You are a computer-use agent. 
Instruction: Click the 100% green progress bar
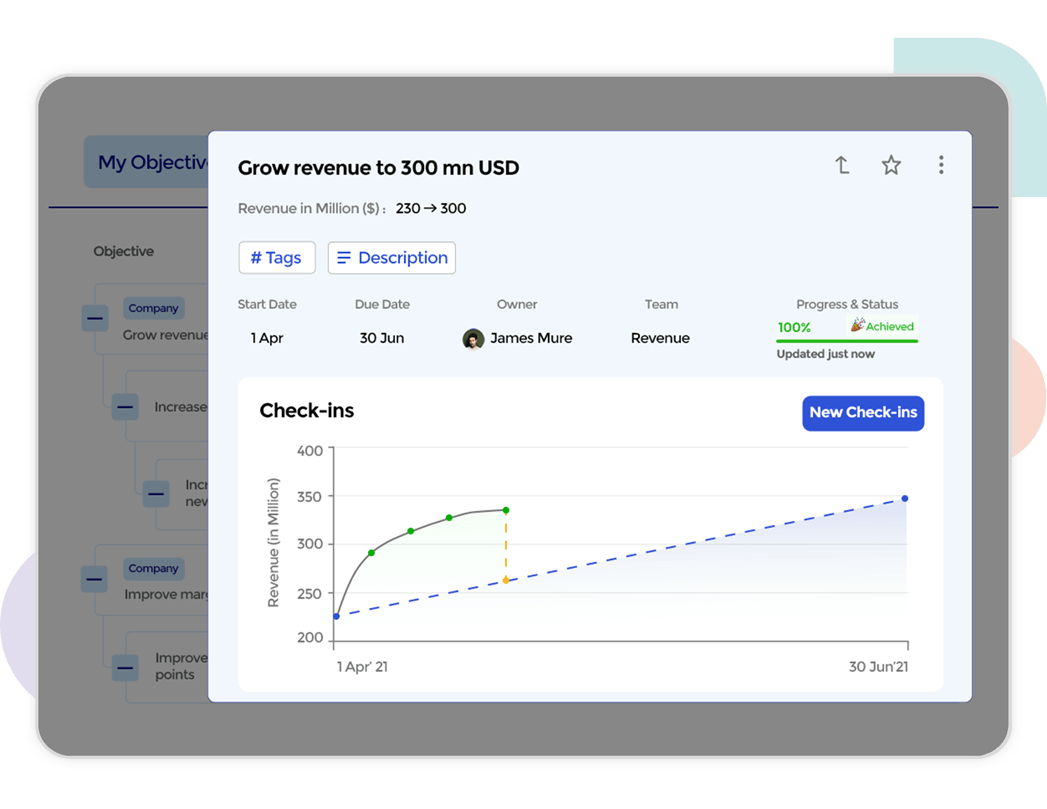point(847,341)
